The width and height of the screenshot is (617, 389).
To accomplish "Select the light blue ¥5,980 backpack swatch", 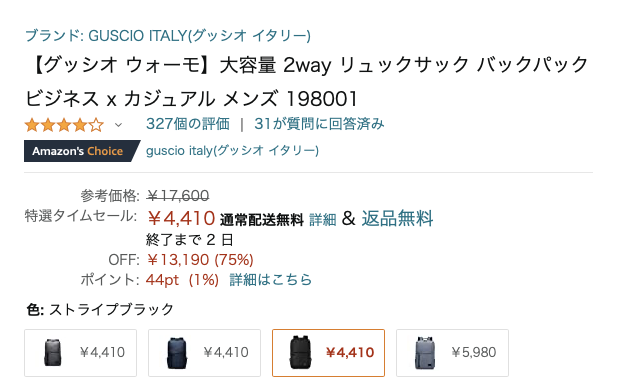I will 453,353.
